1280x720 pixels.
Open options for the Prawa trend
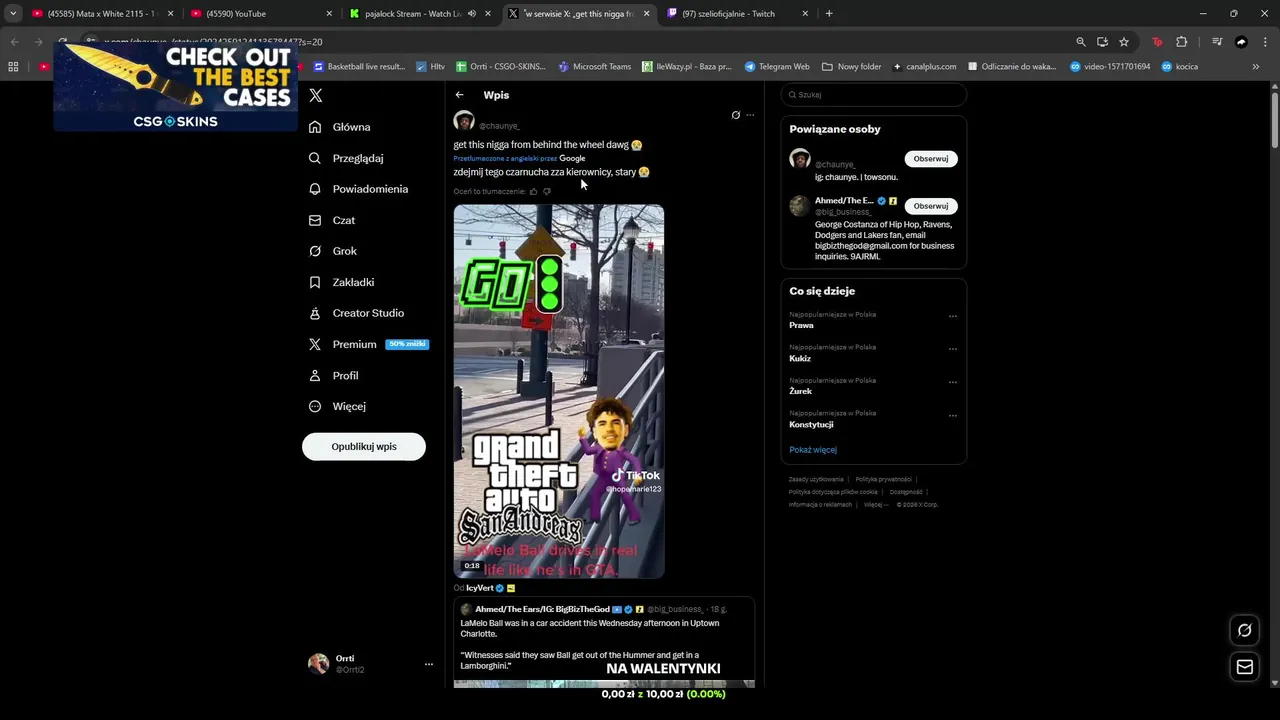pos(952,316)
